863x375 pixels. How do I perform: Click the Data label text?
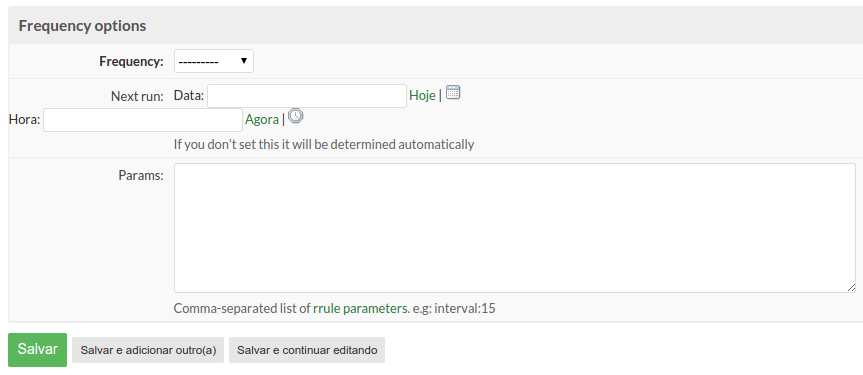click(189, 96)
